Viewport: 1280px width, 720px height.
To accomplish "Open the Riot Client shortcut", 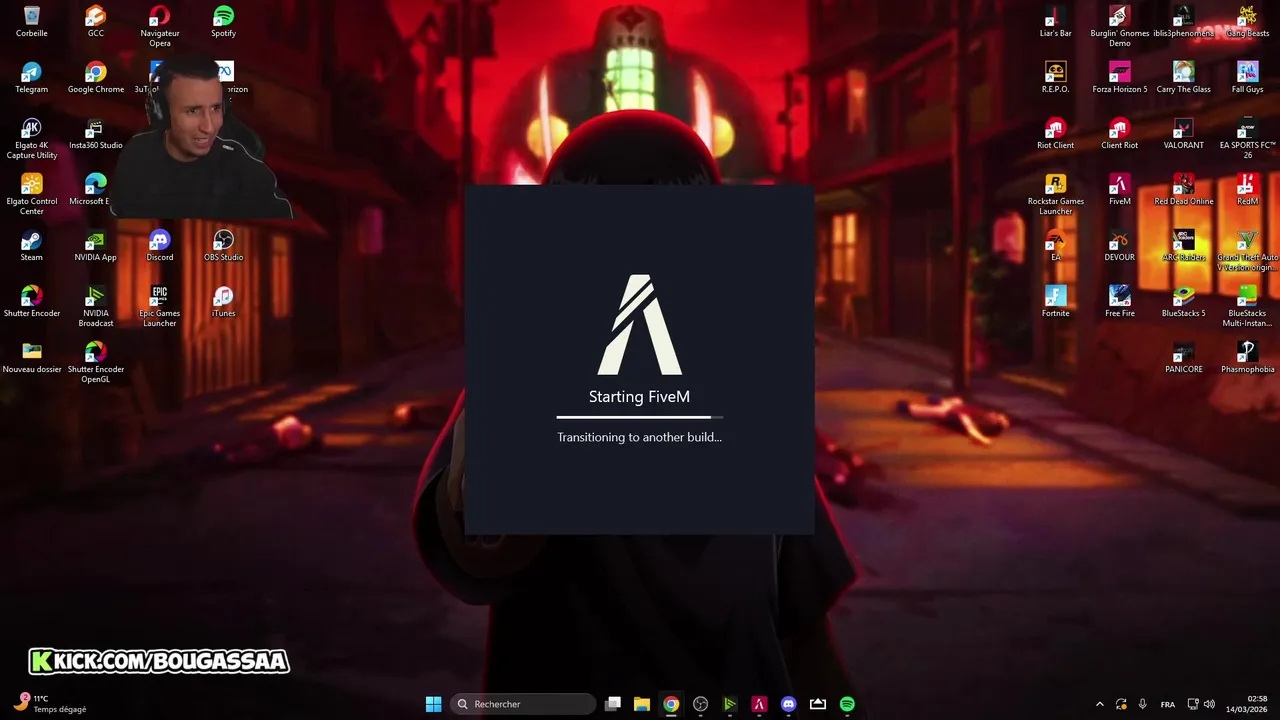I will [1056, 134].
